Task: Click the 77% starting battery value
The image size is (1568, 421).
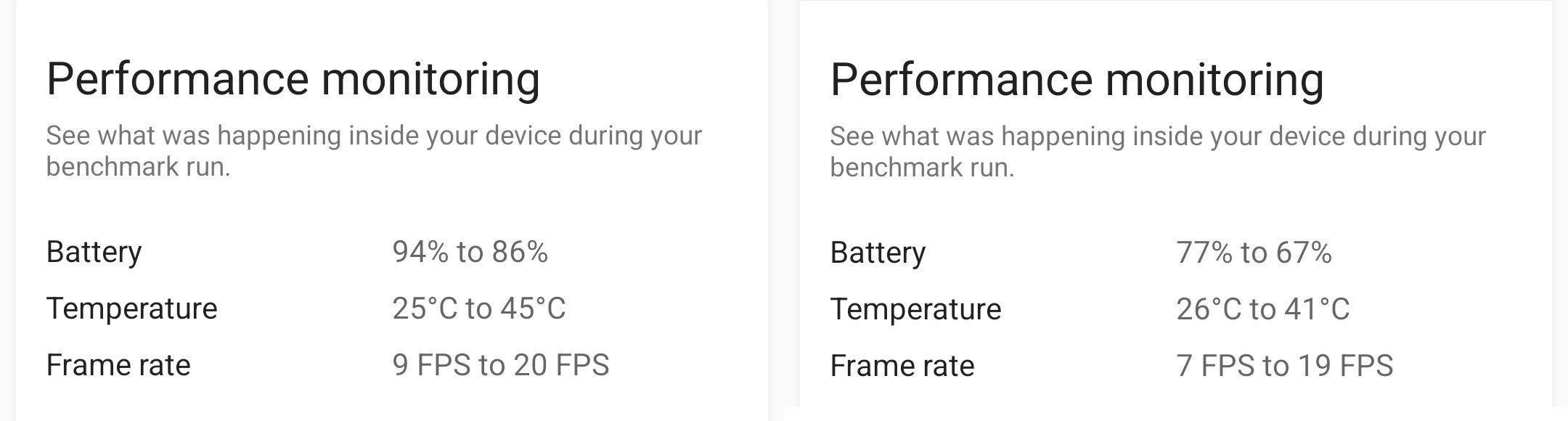Action: pos(1204,253)
